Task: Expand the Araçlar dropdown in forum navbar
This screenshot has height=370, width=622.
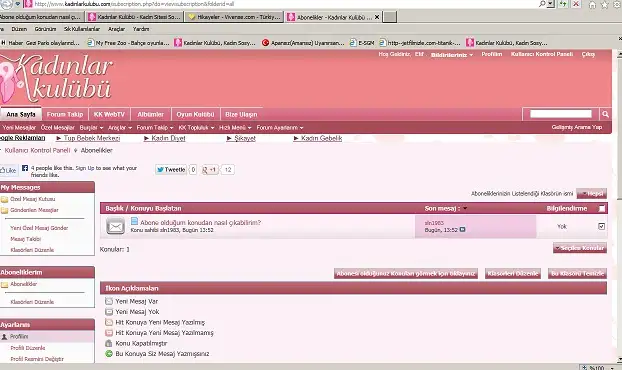Action: click(x=120, y=128)
